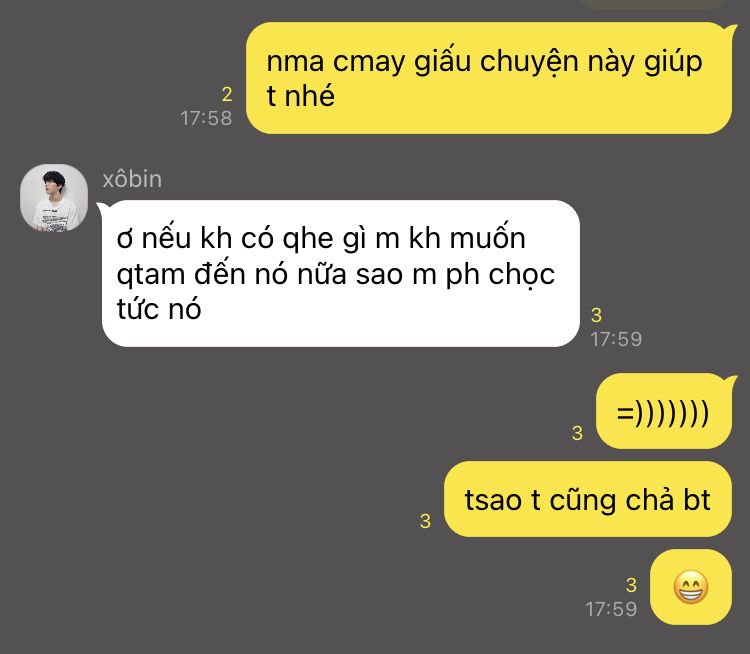This screenshot has height=654, width=750.
Task: Tap the 17:58 timestamp beside first message
Action: tap(206, 118)
